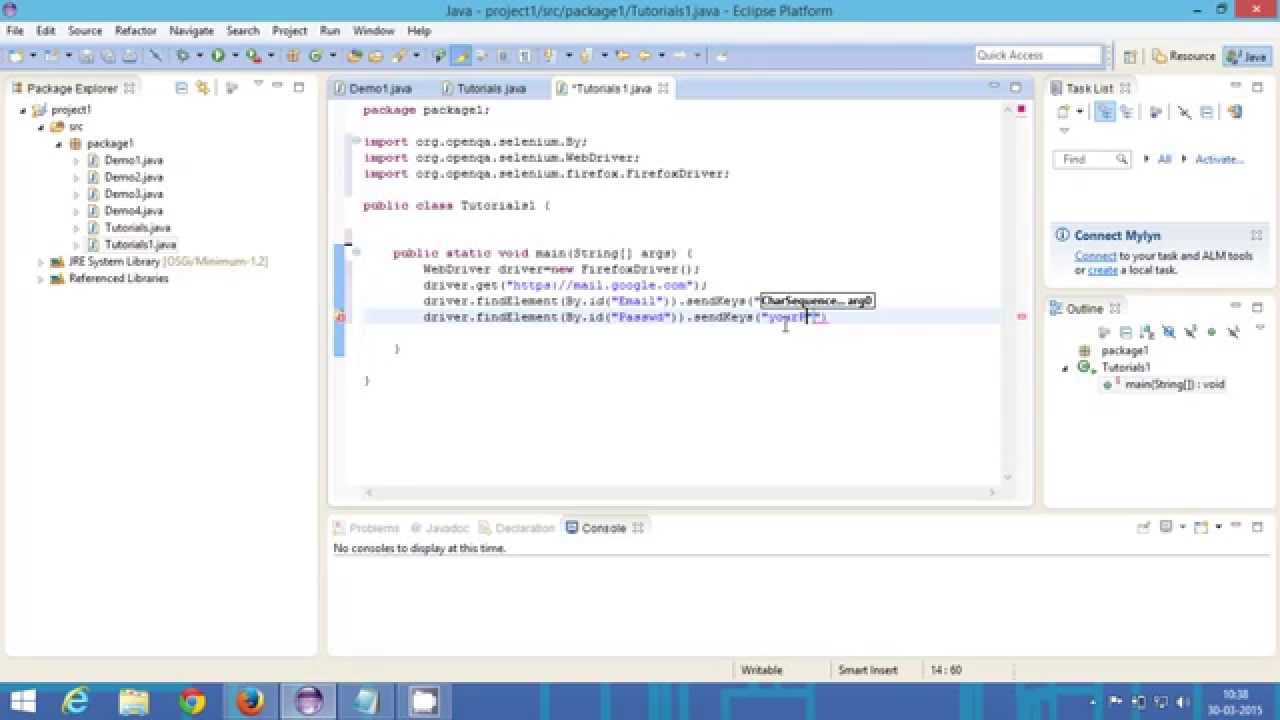Click the Search flashlight toolbar icon
Image resolution: width=1280 pixels, height=720 pixels.
click(x=399, y=56)
